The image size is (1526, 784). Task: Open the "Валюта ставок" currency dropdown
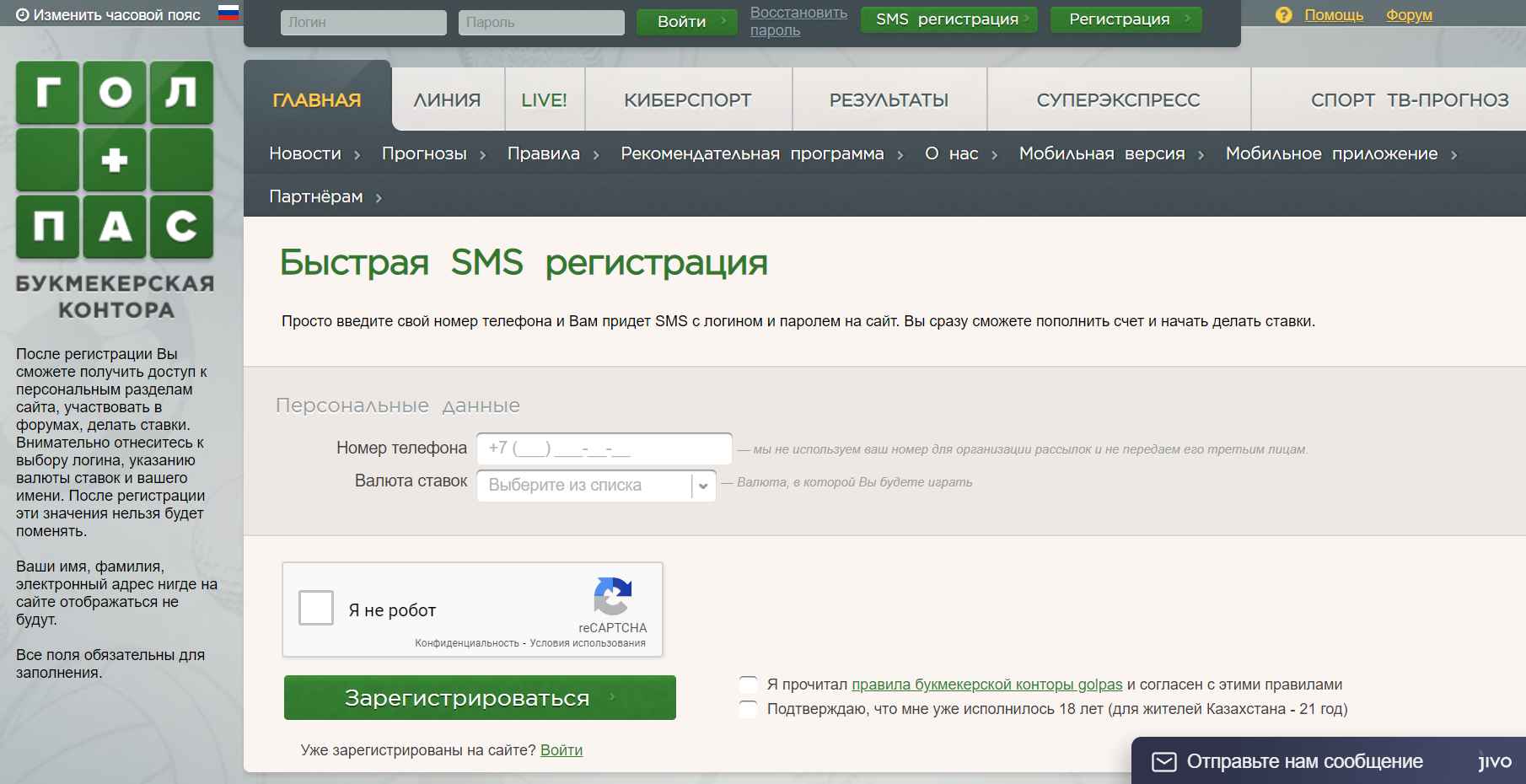pyautogui.click(x=596, y=486)
